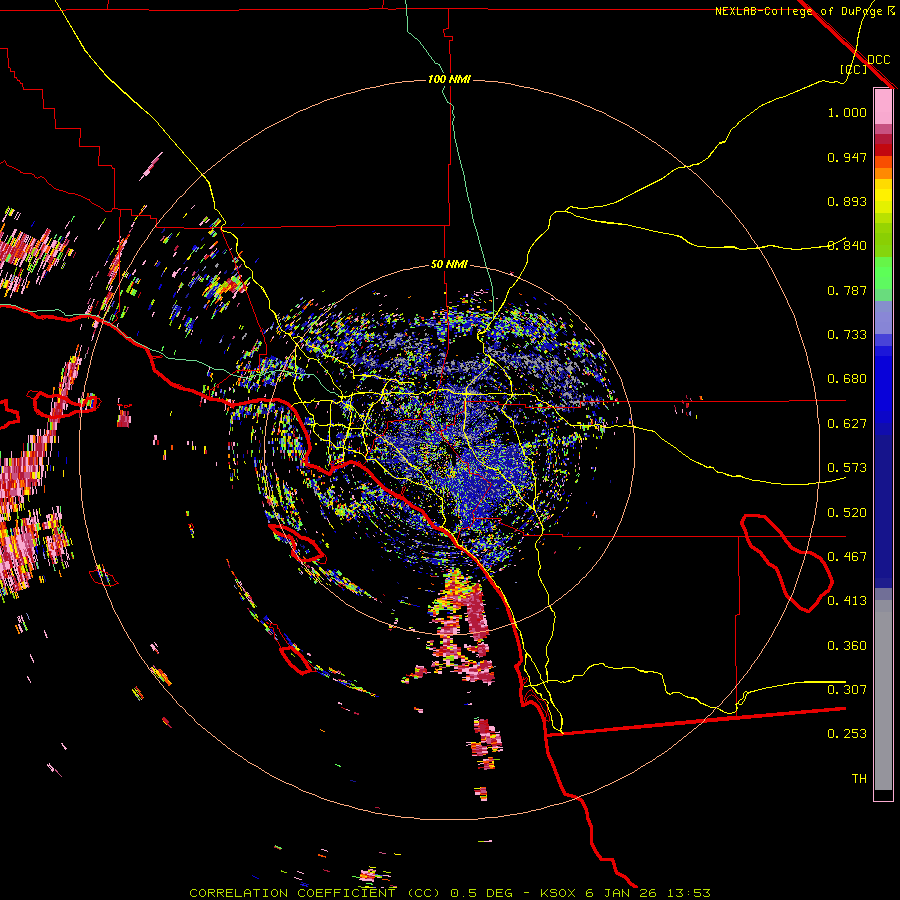Click the 0.520 scale value

[x=847, y=513]
